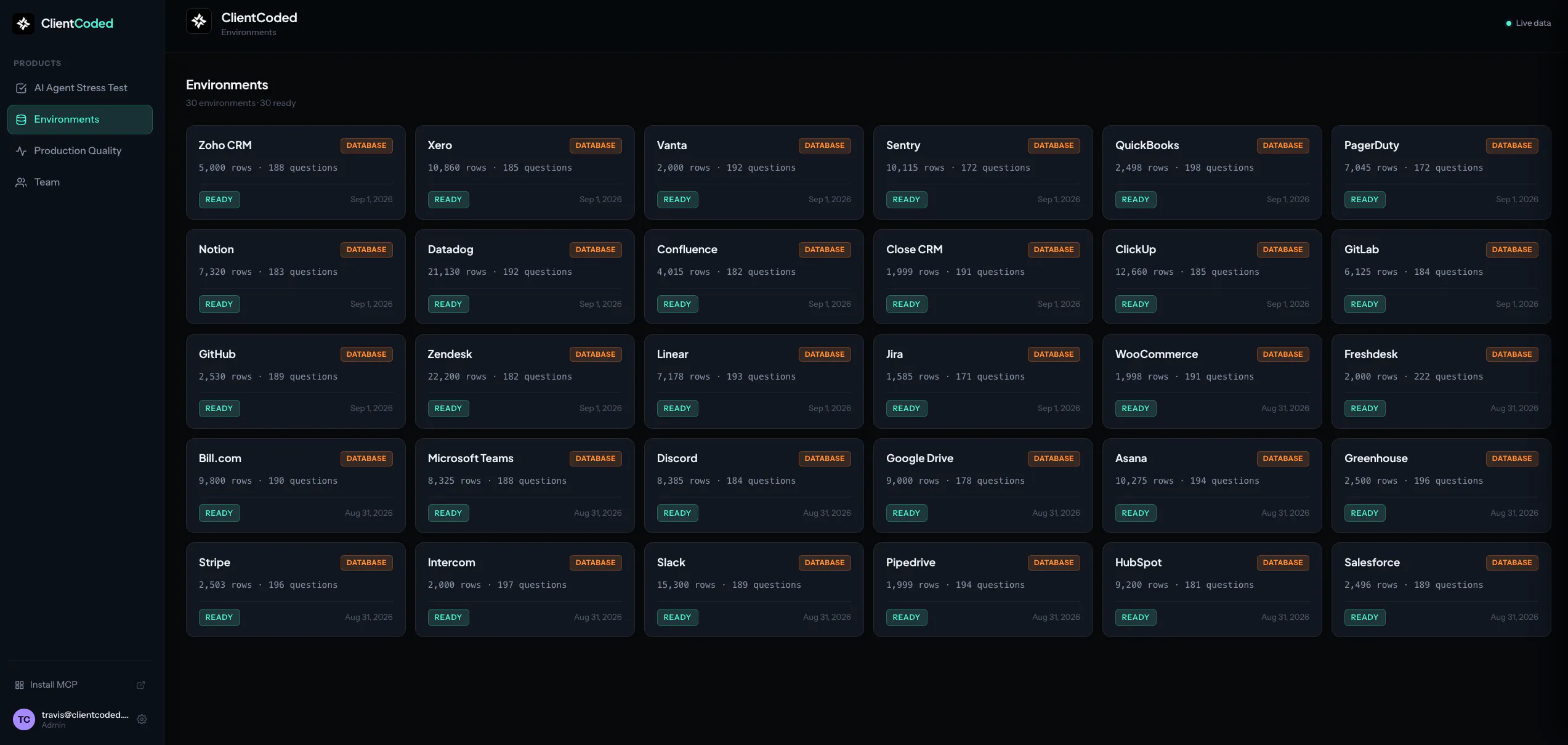Click the Environments database icon in sidebar
This screenshot has width=1568, height=745.
pyautogui.click(x=21, y=120)
